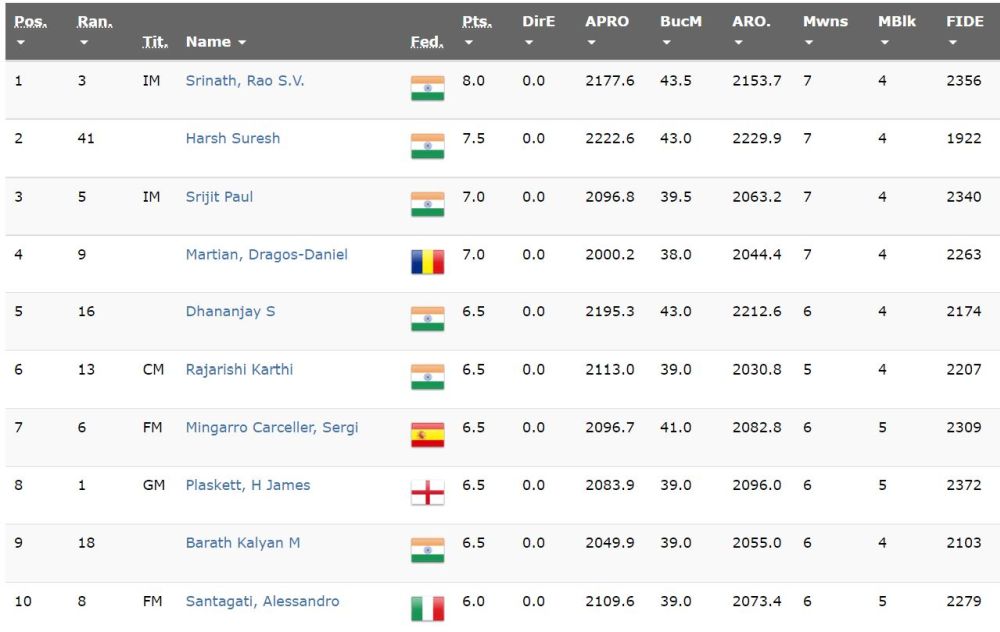Select starting rank 16

point(86,311)
